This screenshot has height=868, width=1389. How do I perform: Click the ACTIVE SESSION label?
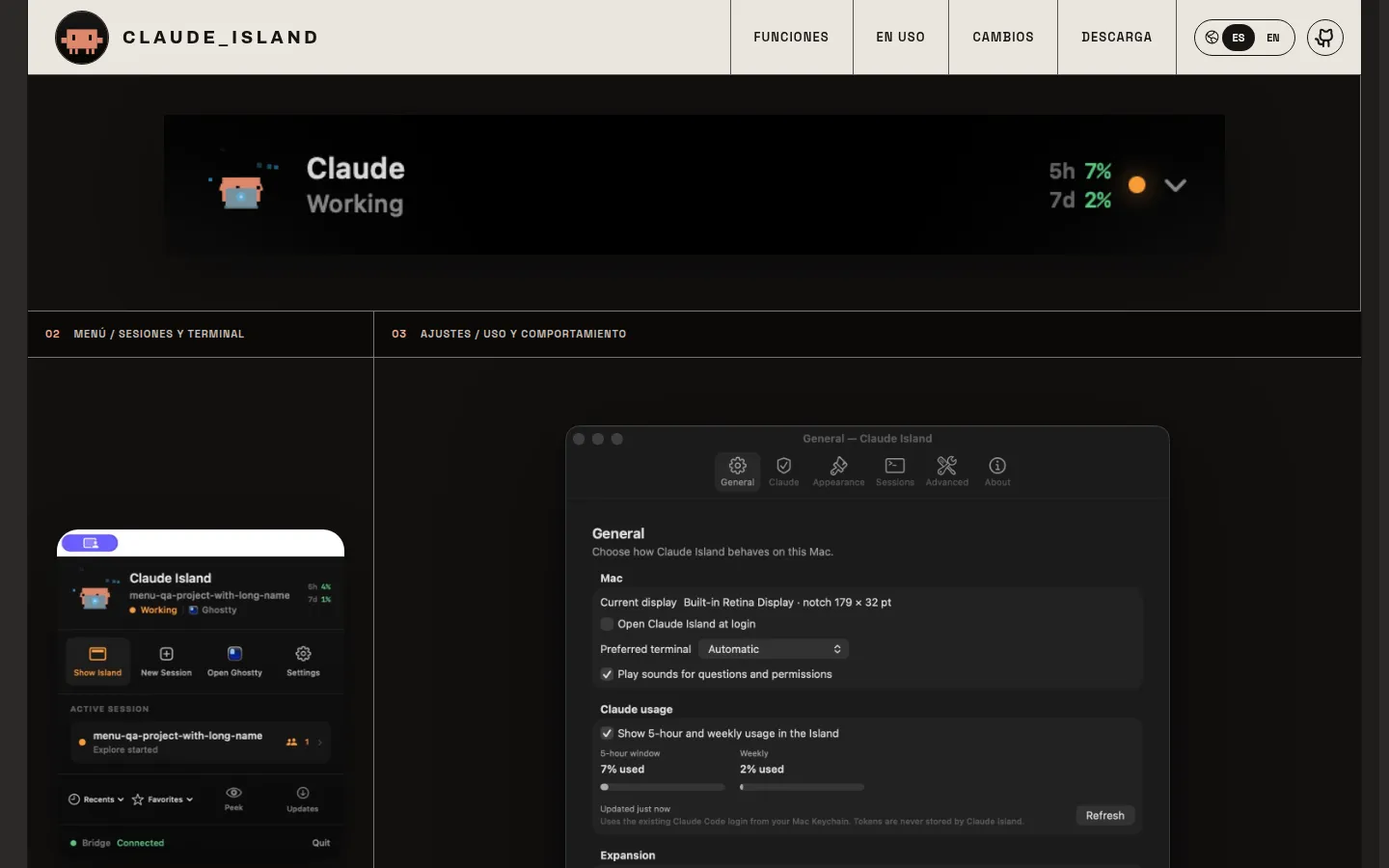[110, 709]
